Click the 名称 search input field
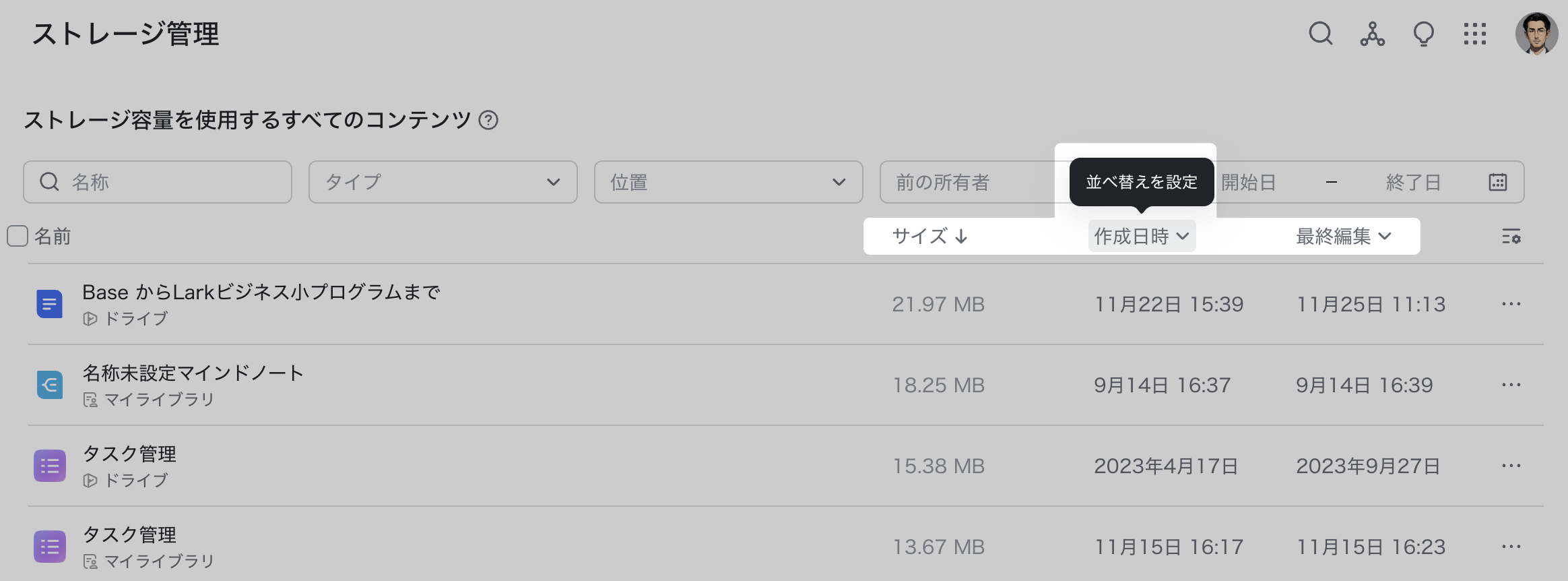This screenshot has width=1568, height=581. point(168,182)
